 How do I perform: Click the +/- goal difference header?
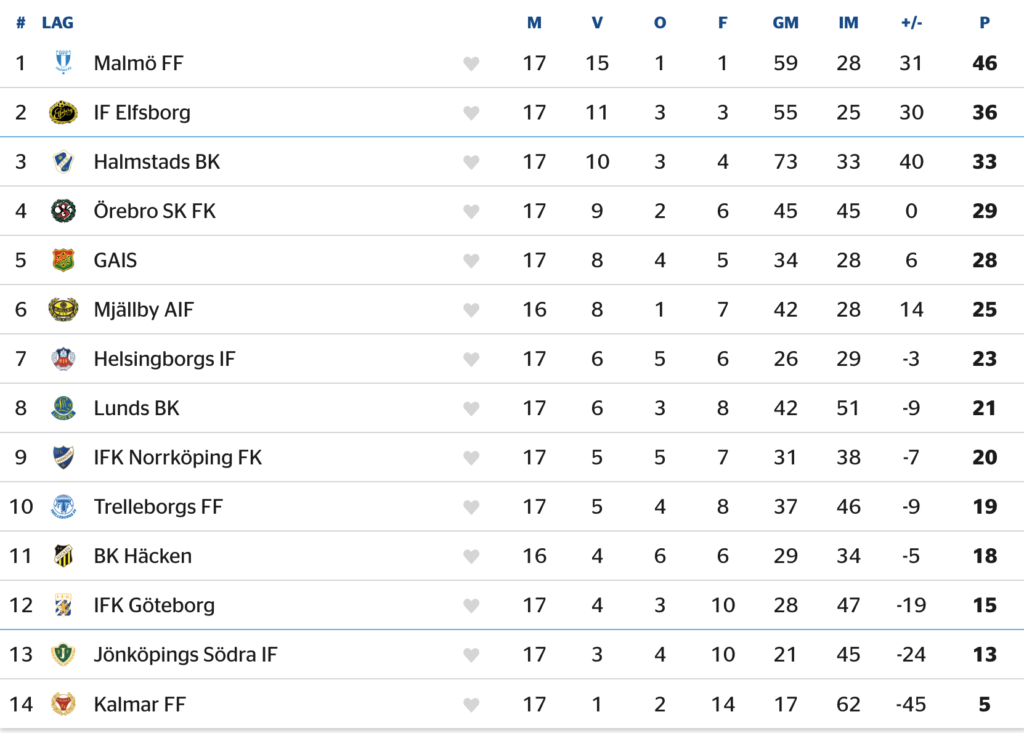click(911, 22)
